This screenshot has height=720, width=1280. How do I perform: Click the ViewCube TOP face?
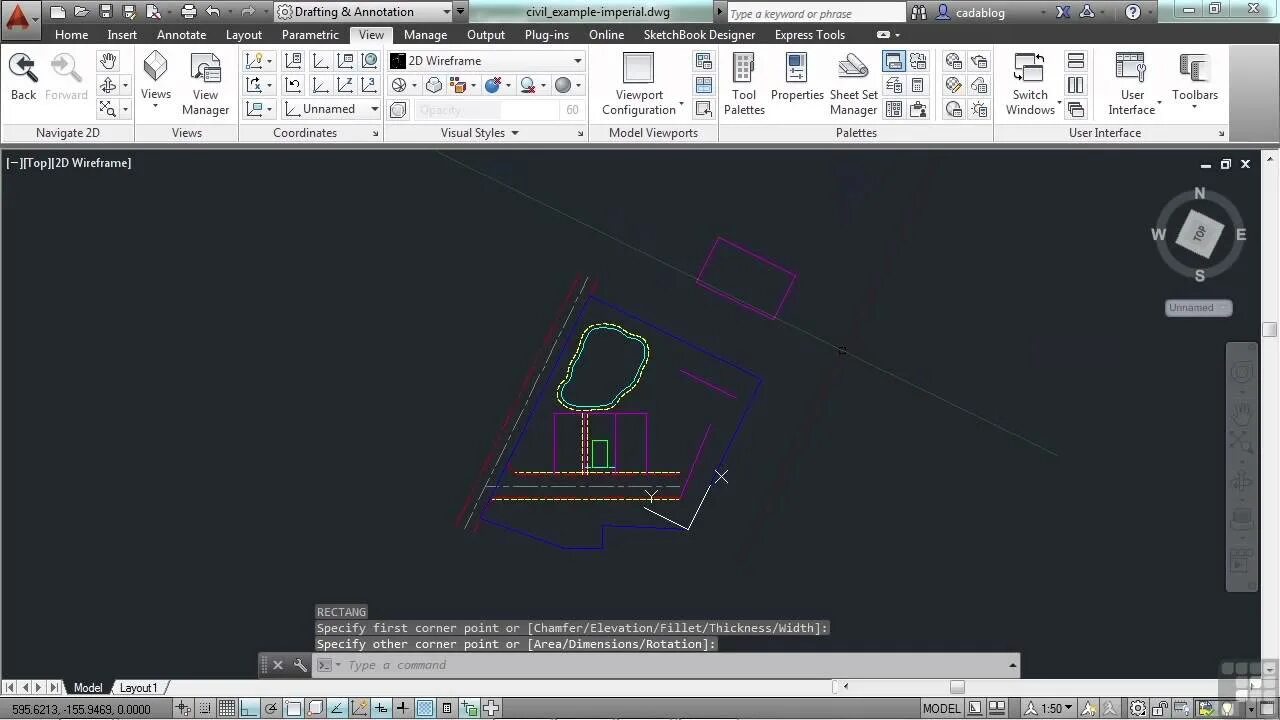pyautogui.click(x=1199, y=234)
